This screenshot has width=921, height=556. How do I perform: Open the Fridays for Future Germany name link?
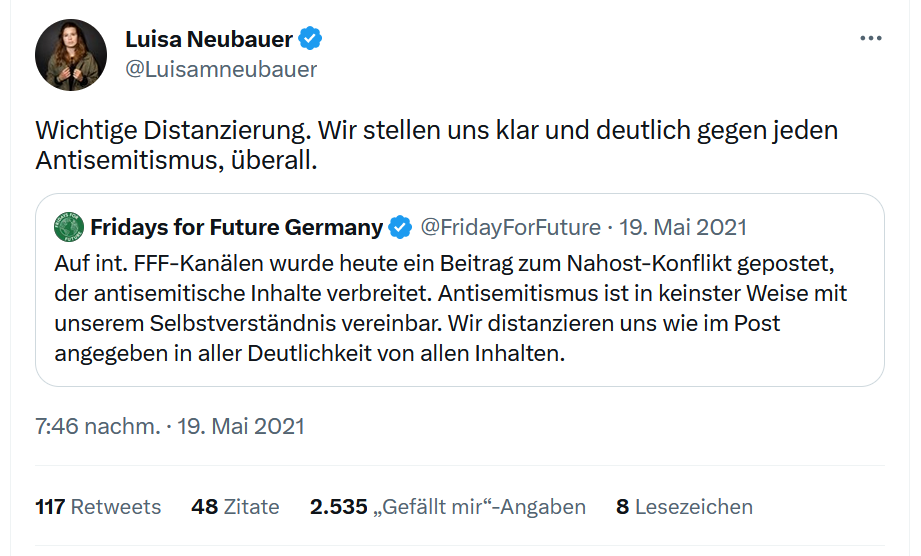pyautogui.click(x=236, y=227)
